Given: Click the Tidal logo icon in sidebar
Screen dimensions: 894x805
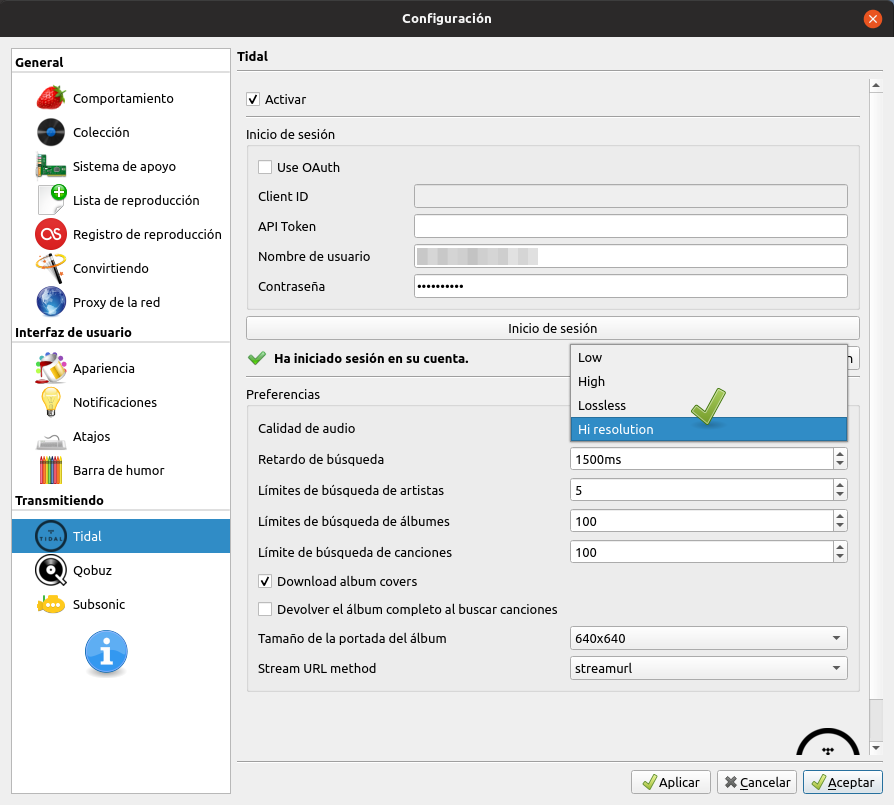Looking at the screenshot, I should click(x=51, y=536).
